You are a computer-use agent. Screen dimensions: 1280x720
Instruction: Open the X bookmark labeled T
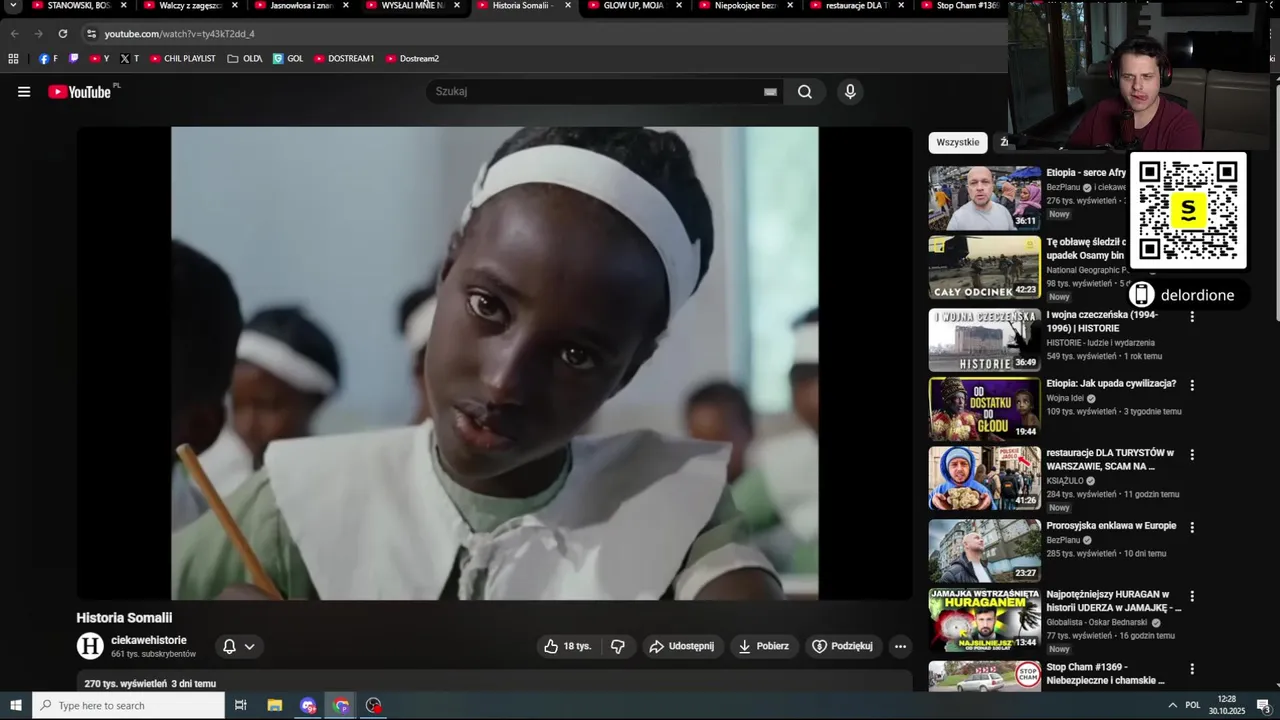(130, 58)
